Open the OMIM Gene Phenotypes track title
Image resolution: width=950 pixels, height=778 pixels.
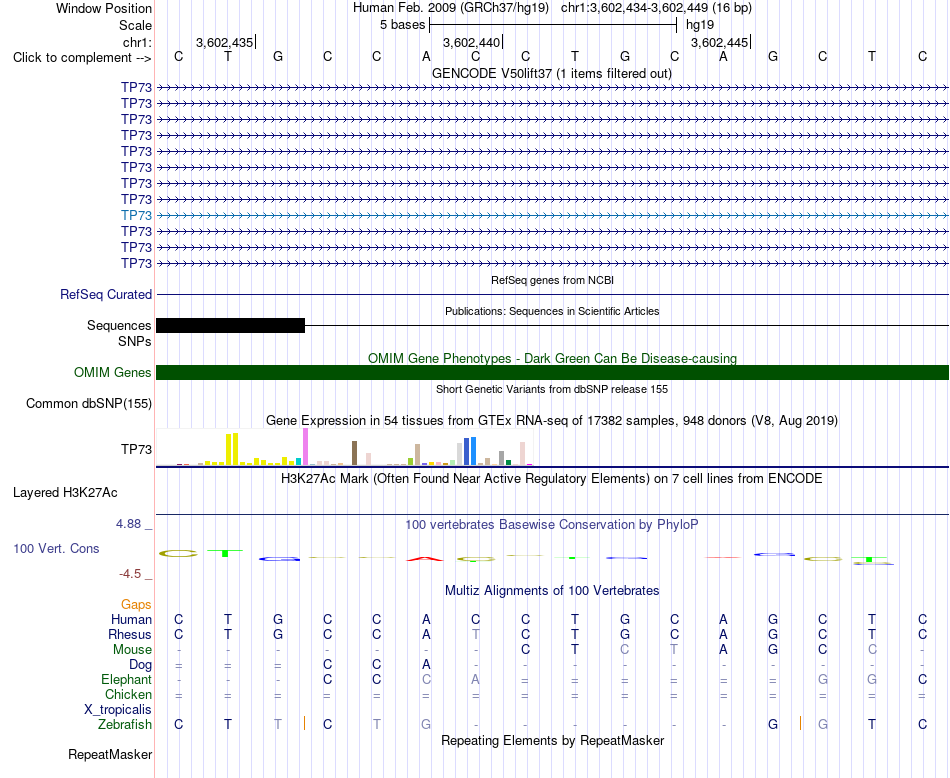[x=552, y=358]
